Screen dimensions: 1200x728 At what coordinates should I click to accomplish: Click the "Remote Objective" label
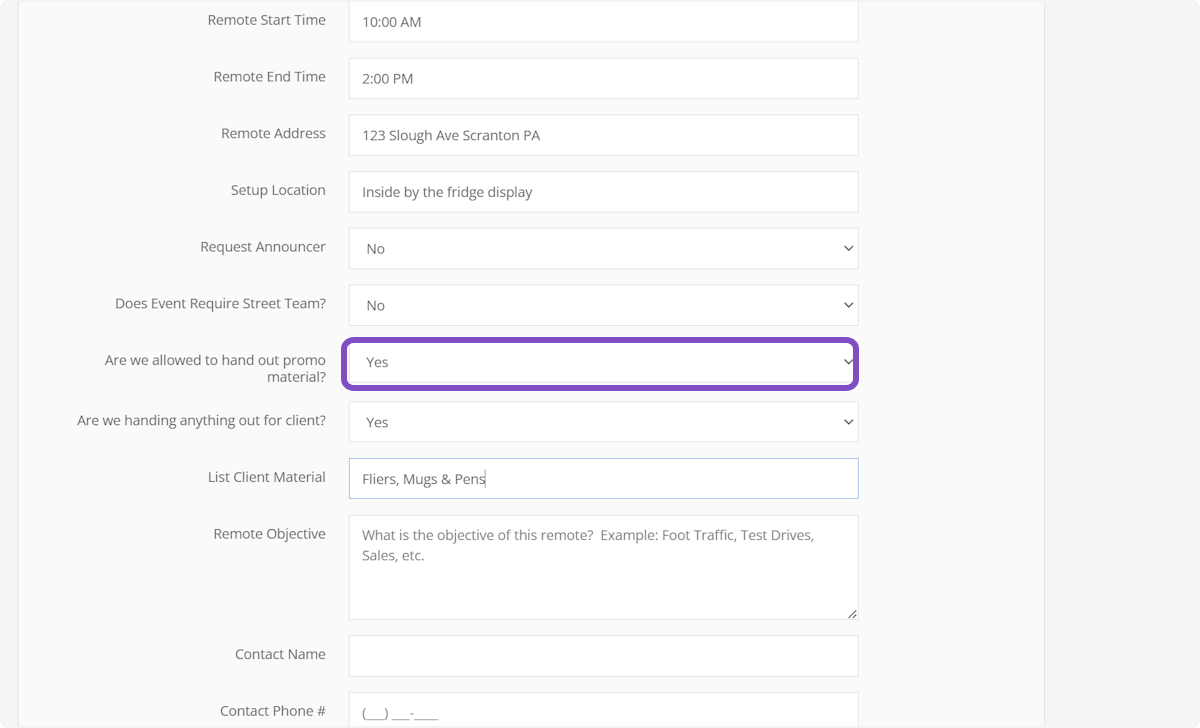(x=269, y=534)
